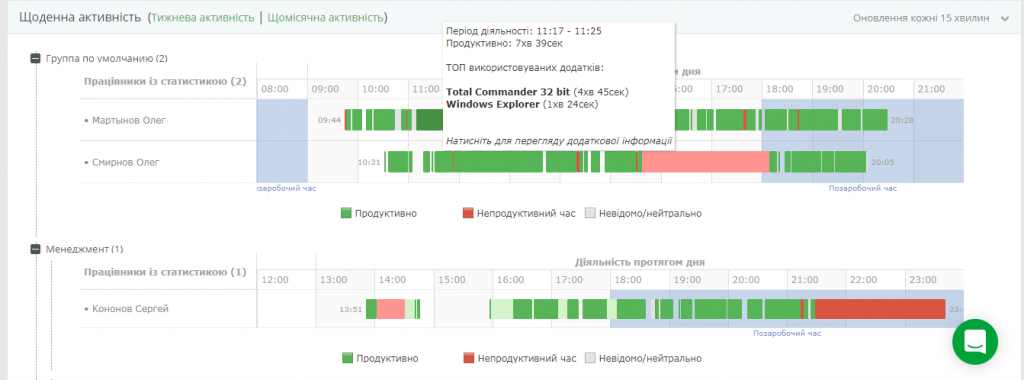Click the dark green highlighted block of Мартынов Олег
This screenshot has width=1024, height=380.
429,120
